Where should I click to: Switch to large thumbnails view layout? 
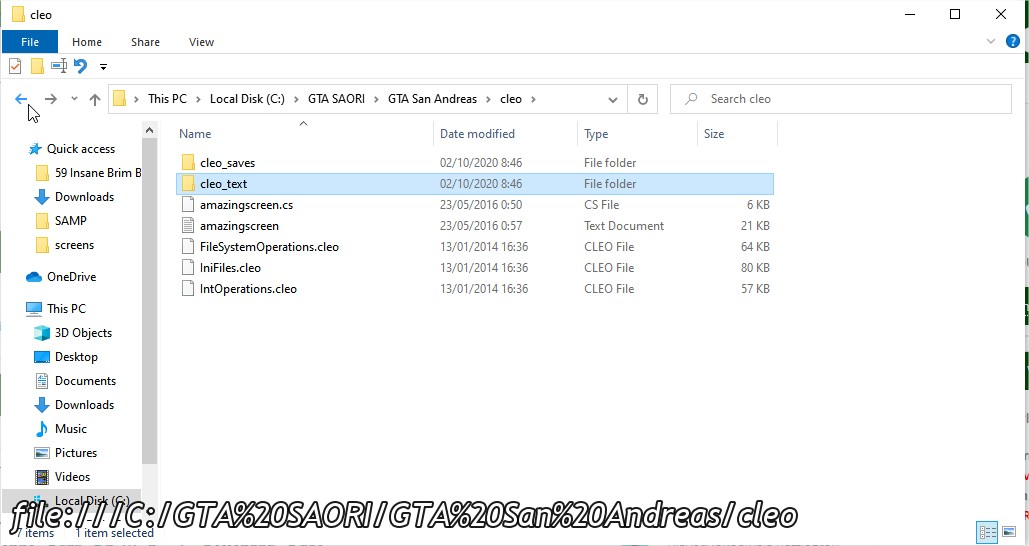point(1009,532)
